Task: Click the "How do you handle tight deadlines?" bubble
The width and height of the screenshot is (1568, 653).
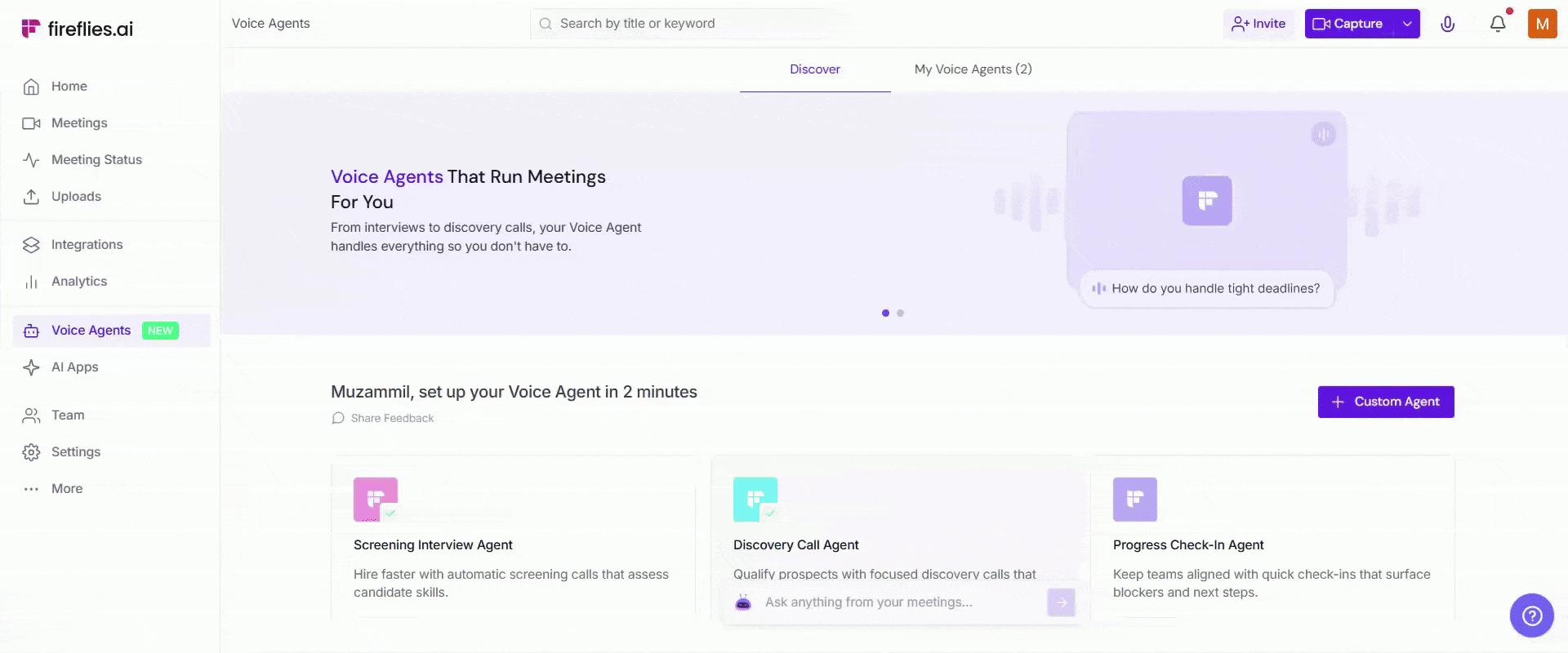Action: pyautogui.click(x=1207, y=289)
